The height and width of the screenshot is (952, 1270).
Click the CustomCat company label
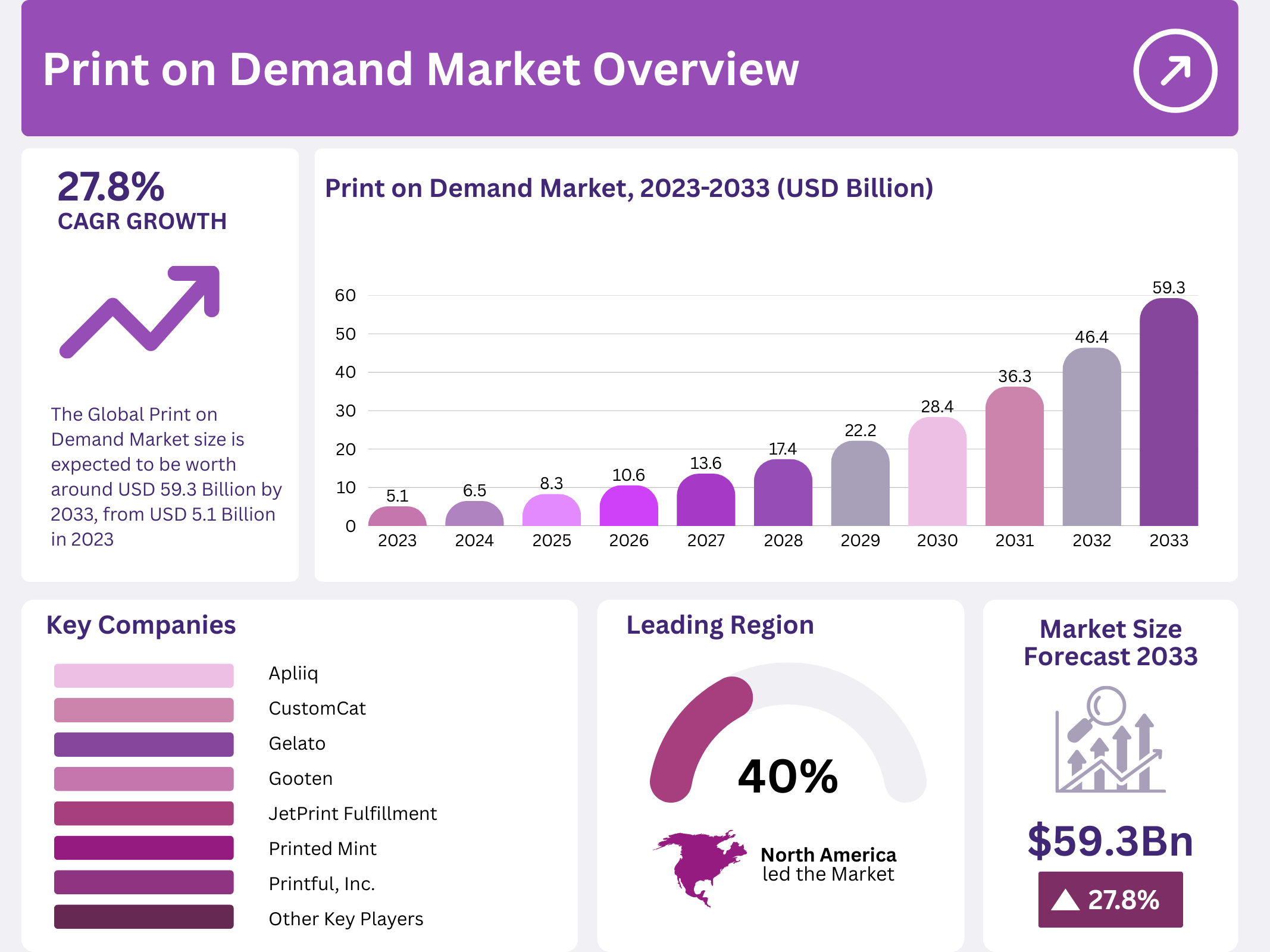tap(317, 708)
